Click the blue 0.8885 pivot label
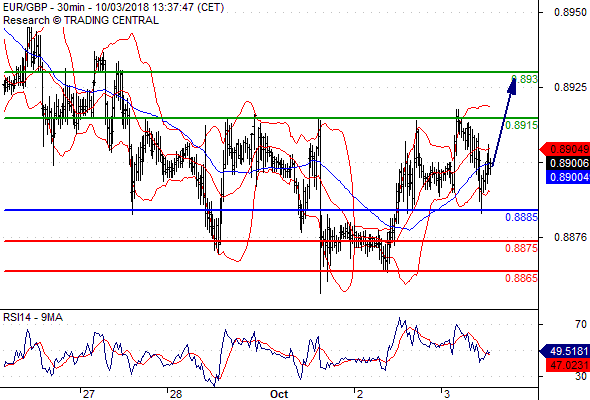Screen dimensions: 590x400 [522, 217]
